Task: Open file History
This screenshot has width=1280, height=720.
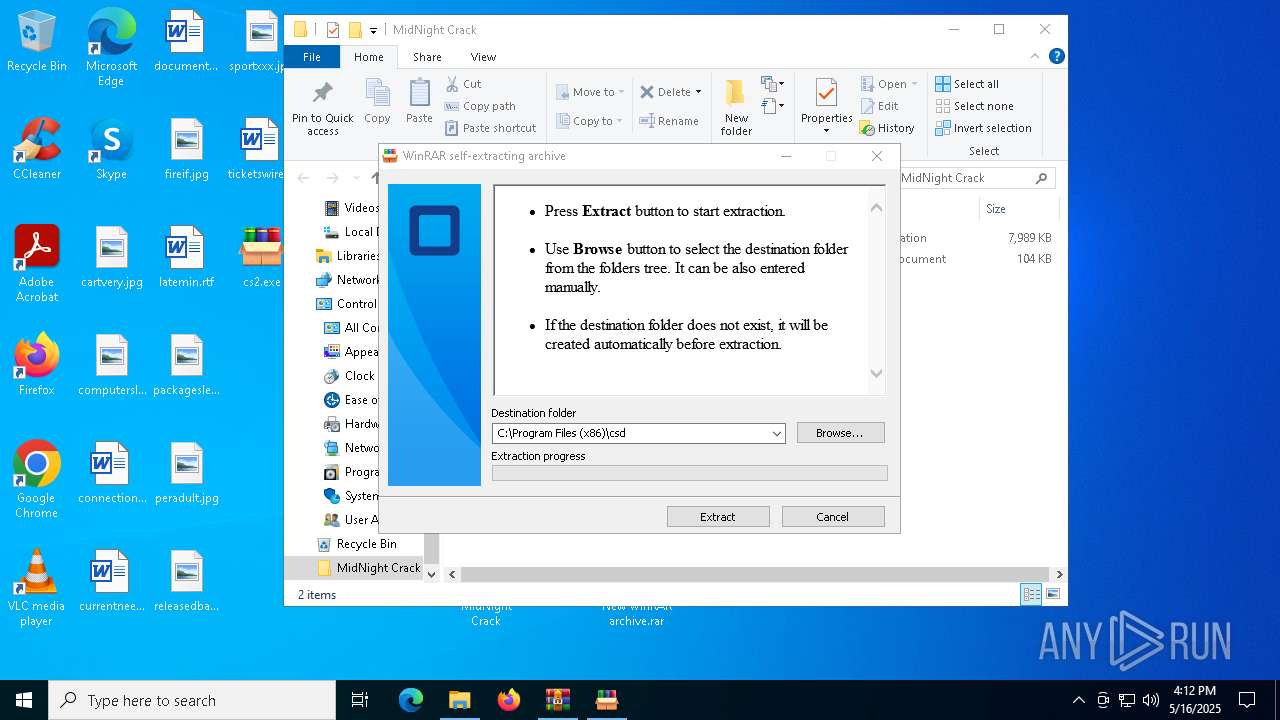Action: [x=887, y=128]
